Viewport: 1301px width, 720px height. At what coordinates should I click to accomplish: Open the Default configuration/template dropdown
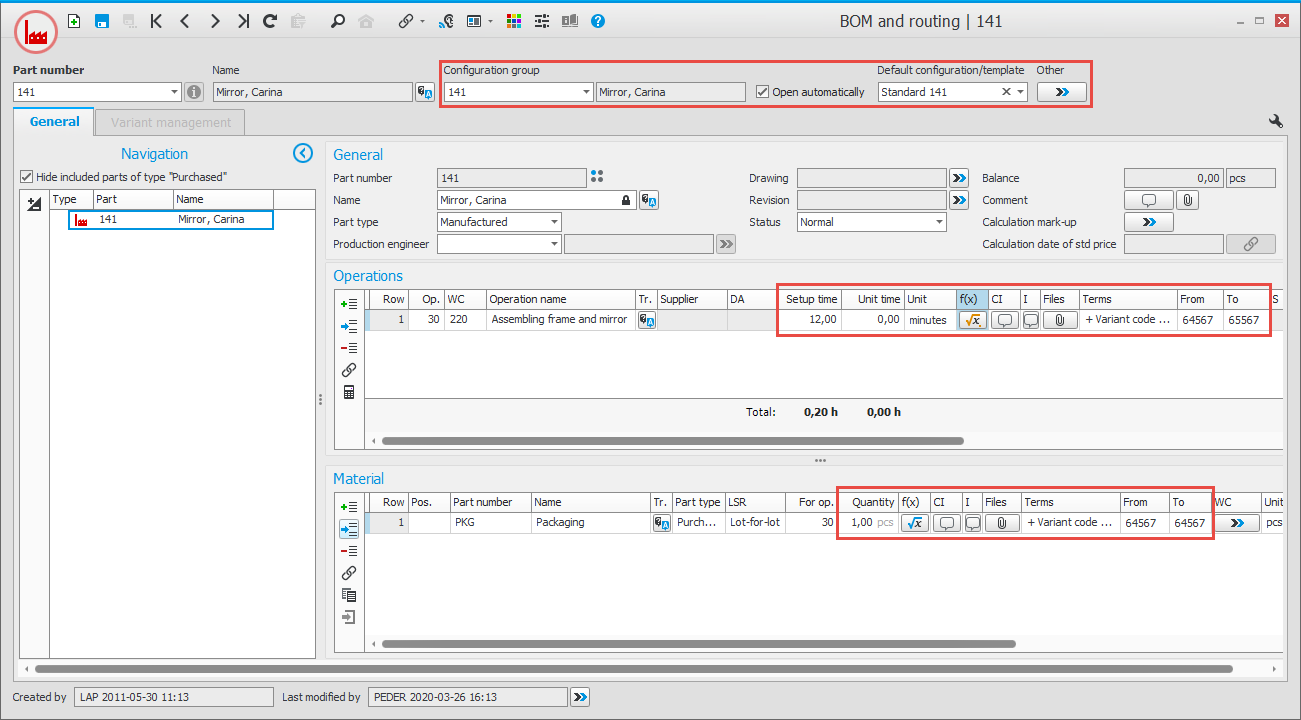click(1018, 91)
